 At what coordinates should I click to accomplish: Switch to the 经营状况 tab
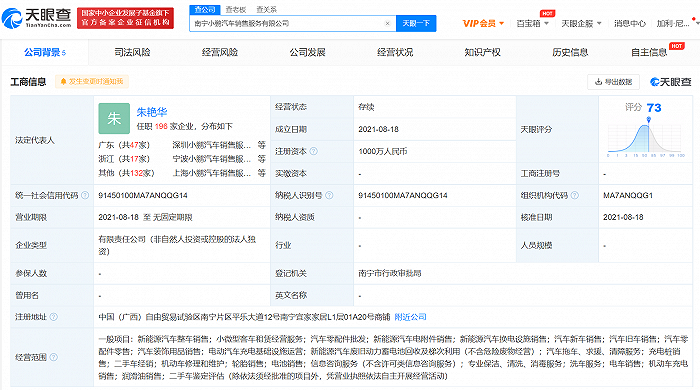click(x=395, y=52)
